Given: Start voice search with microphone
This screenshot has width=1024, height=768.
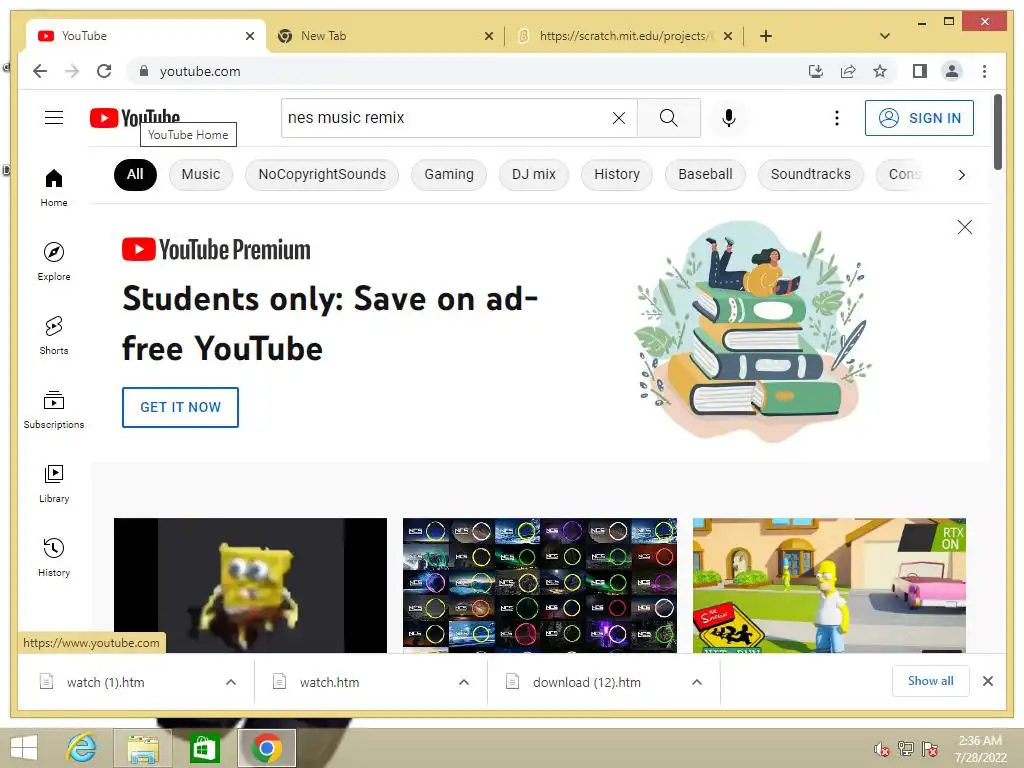Looking at the screenshot, I should (729, 118).
